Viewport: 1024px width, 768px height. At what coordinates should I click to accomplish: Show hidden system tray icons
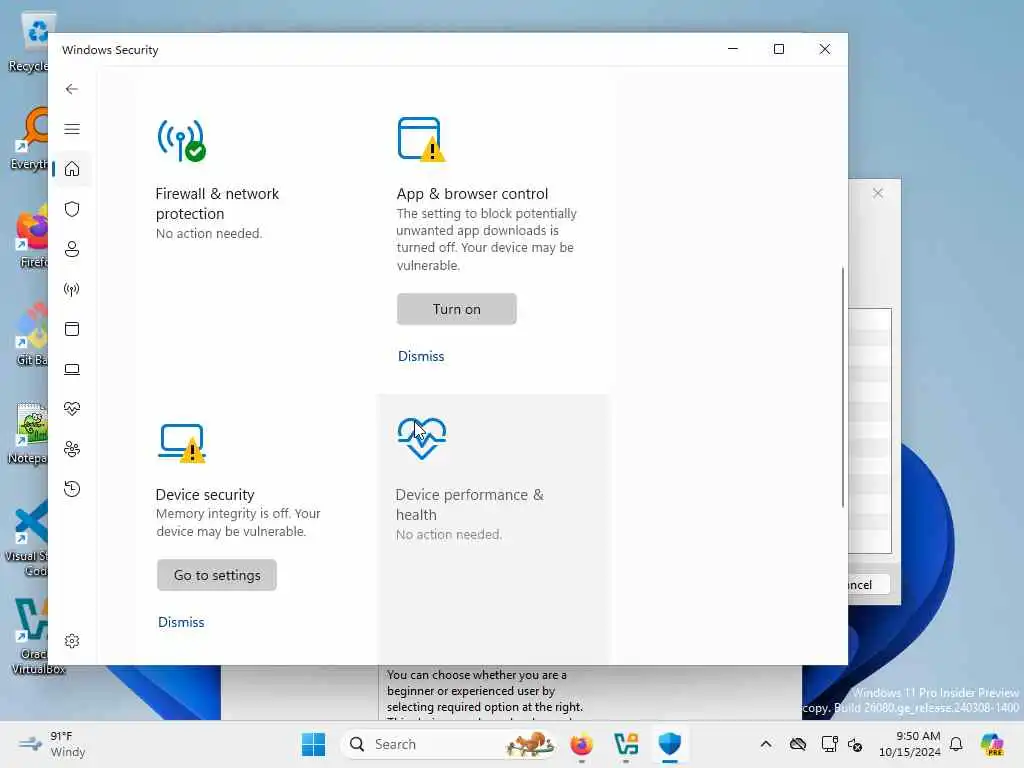[766, 744]
